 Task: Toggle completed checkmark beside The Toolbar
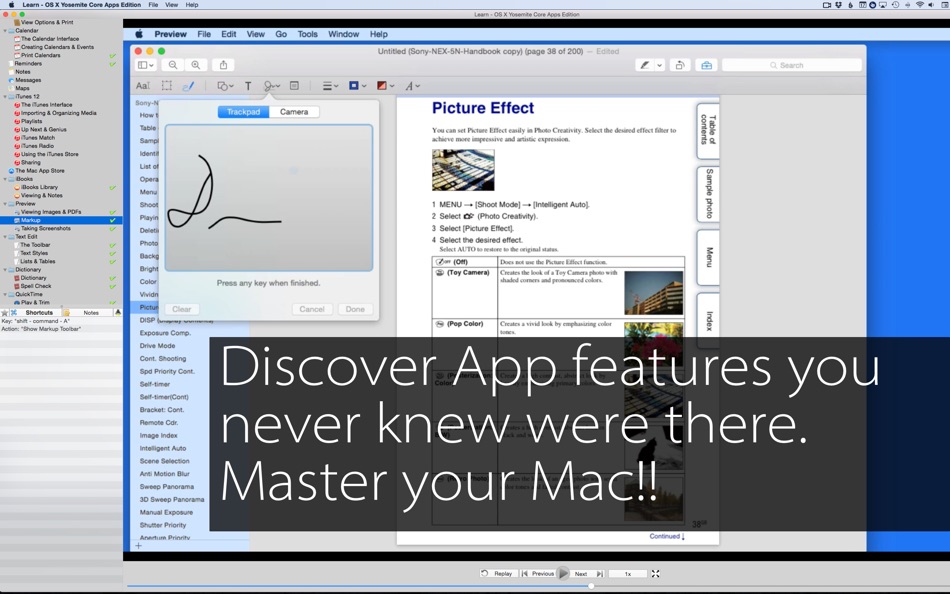113,245
